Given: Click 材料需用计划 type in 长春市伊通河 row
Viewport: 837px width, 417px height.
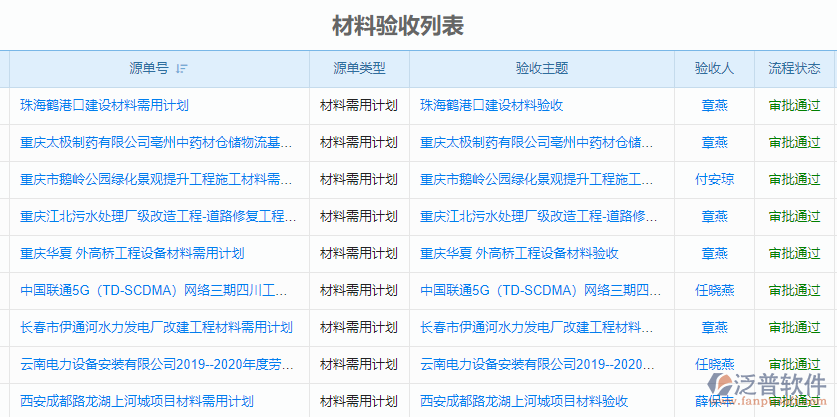Looking at the screenshot, I should click(359, 327).
